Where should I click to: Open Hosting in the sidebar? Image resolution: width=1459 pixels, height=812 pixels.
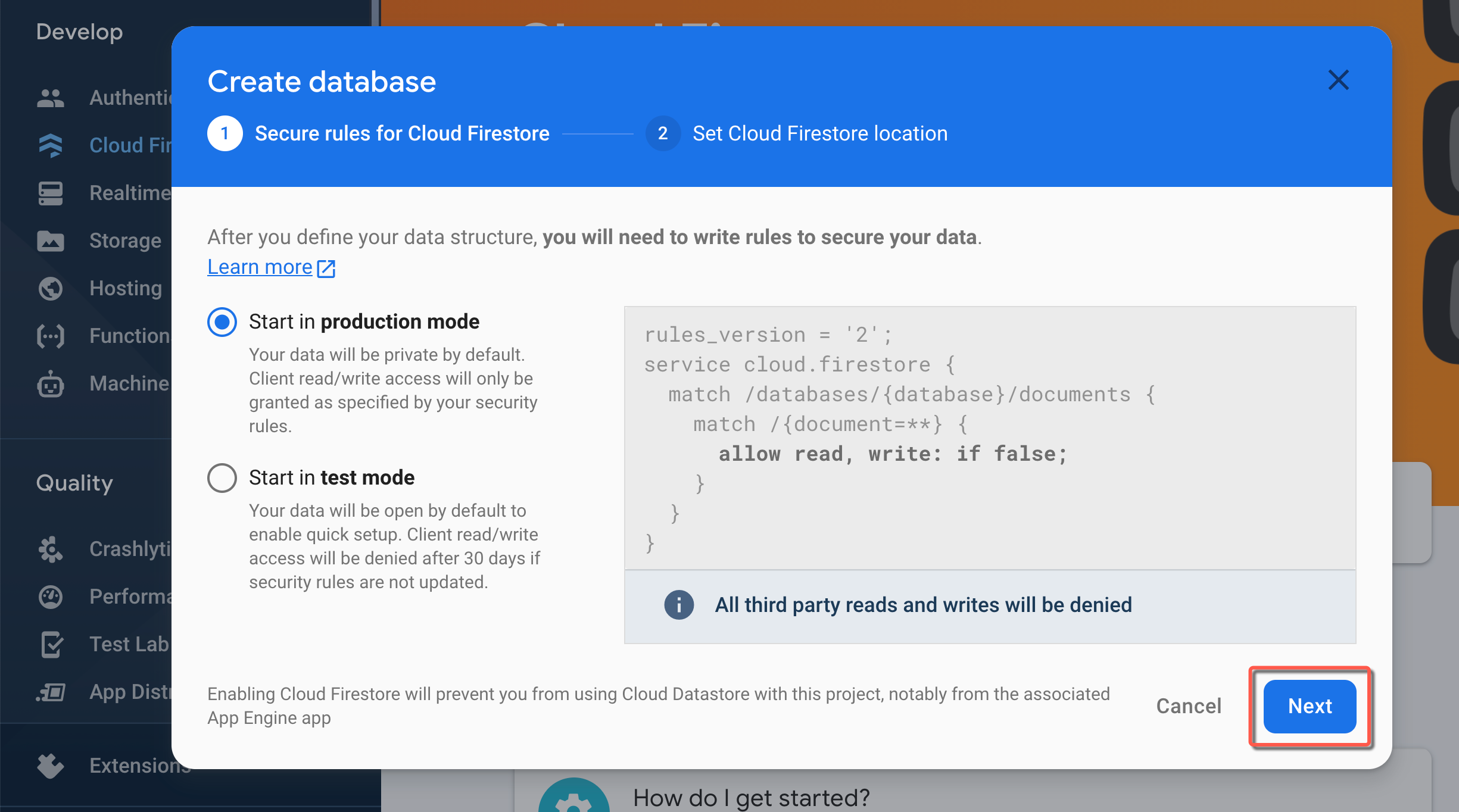[x=126, y=288]
